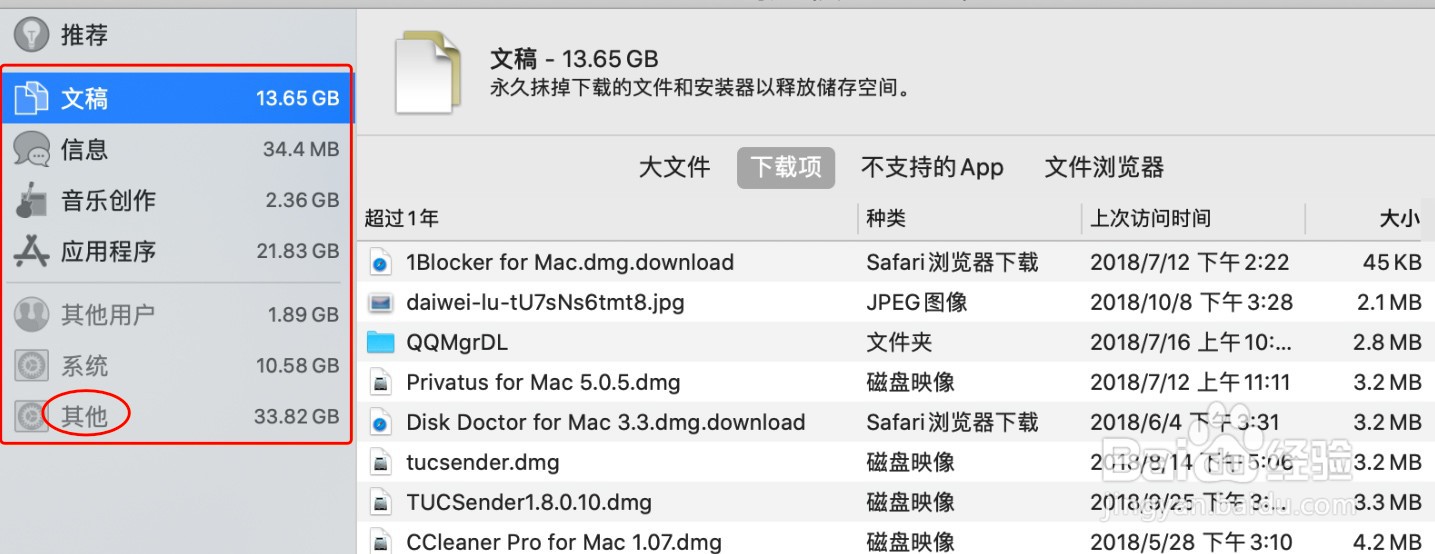Open the 信息 messages icon
1435x554 pixels.
(x=31, y=150)
